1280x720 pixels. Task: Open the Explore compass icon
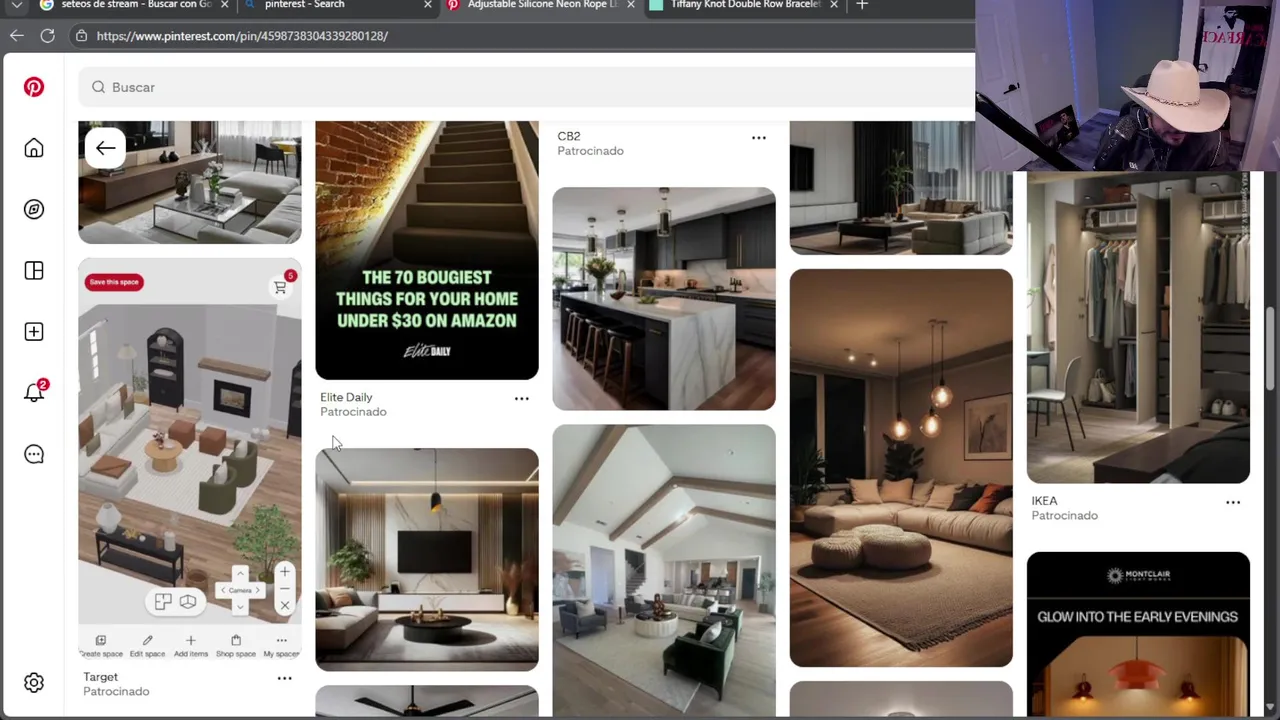pyautogui.click(x=34, y=209)
